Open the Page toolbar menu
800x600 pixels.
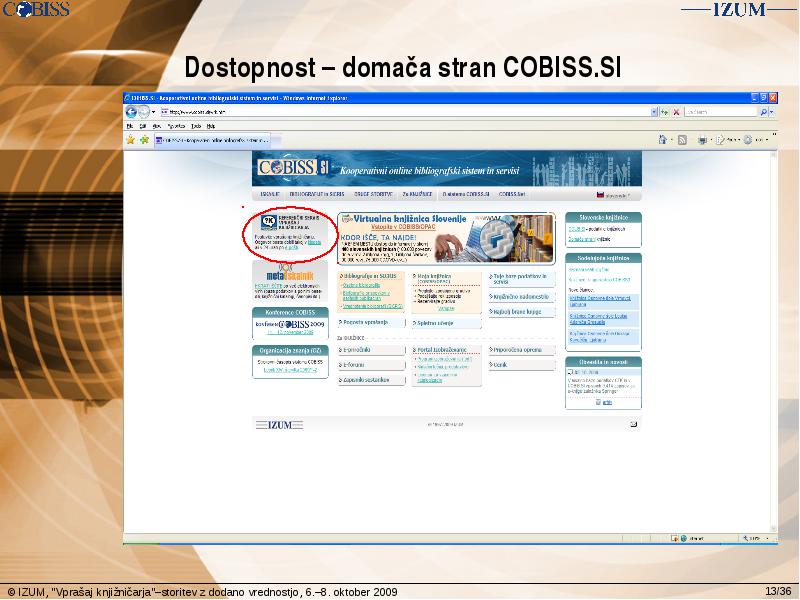tap(727, 140)
